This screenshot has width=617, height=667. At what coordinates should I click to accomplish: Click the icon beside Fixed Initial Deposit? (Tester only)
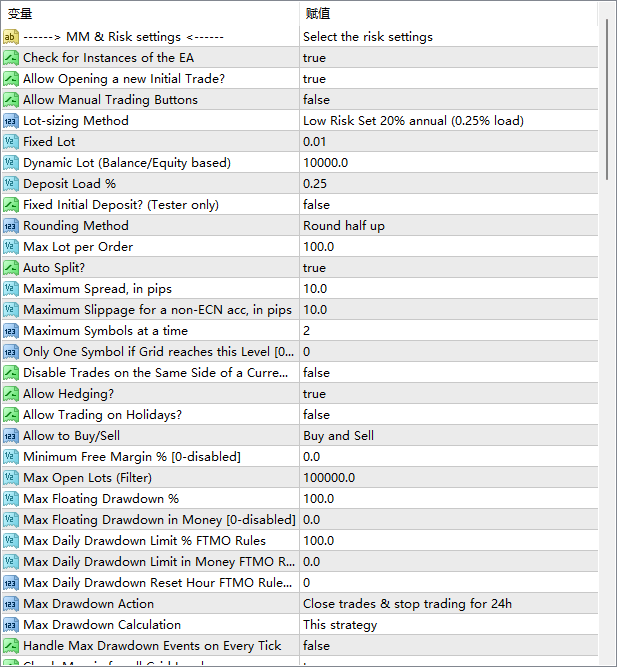11,205
